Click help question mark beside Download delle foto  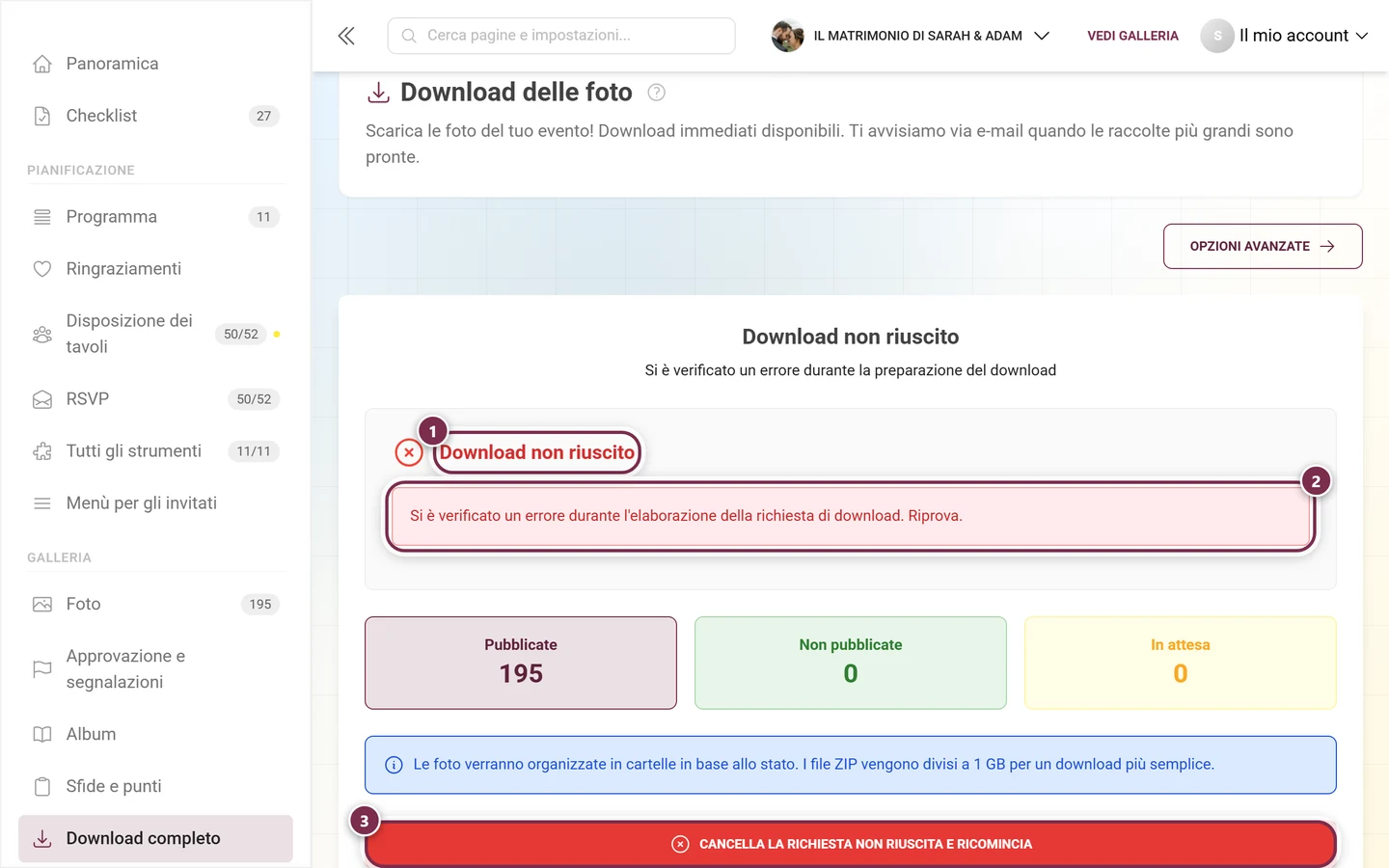[x=656, y=93]
